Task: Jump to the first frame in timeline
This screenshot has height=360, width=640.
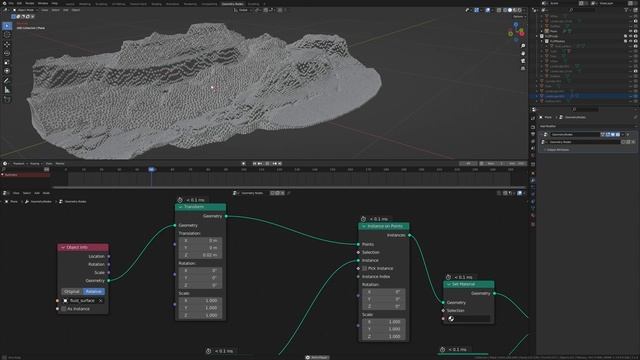Action: (254, 163)
